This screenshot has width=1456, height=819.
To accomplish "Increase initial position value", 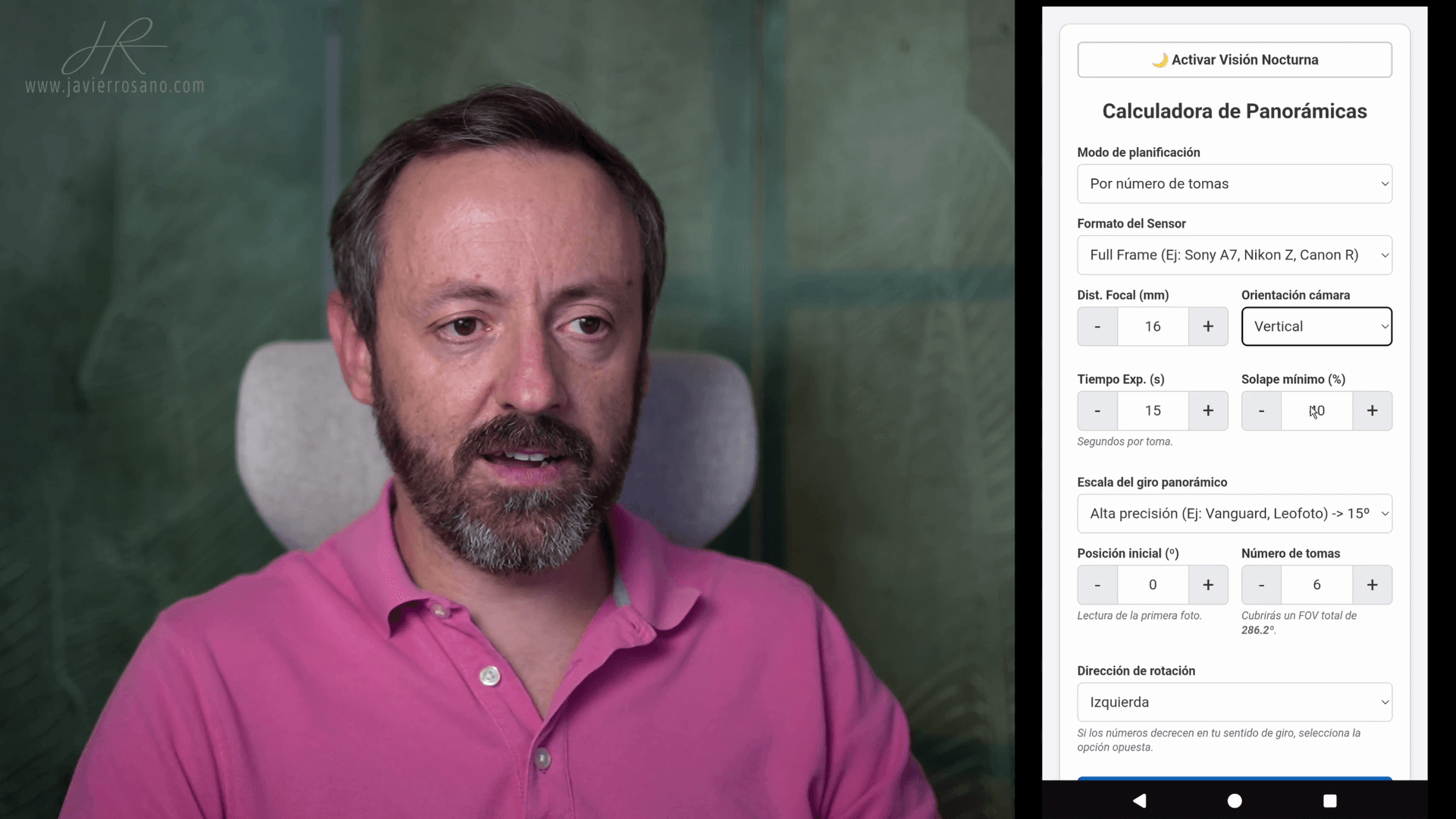I will point(1208,585).
